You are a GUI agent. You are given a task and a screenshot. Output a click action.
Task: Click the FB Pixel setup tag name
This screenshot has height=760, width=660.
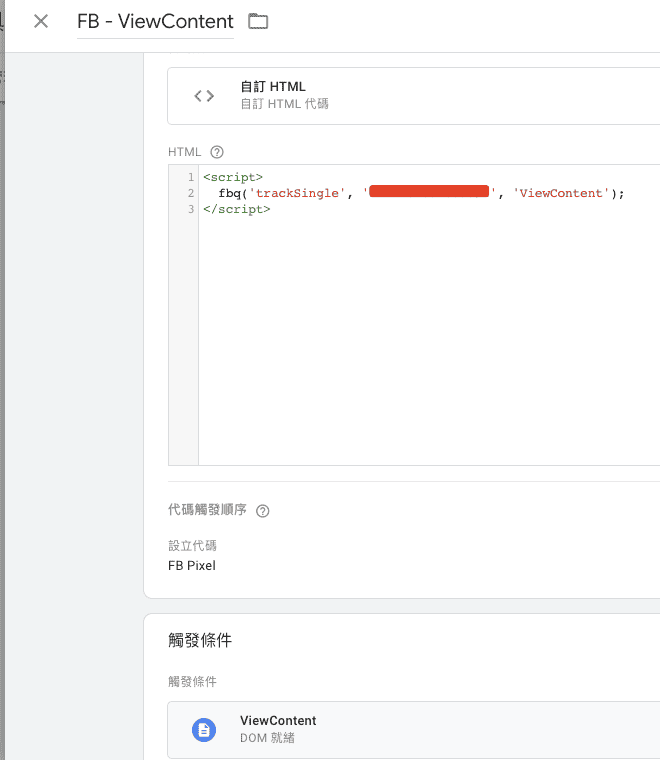pos(192,565)
